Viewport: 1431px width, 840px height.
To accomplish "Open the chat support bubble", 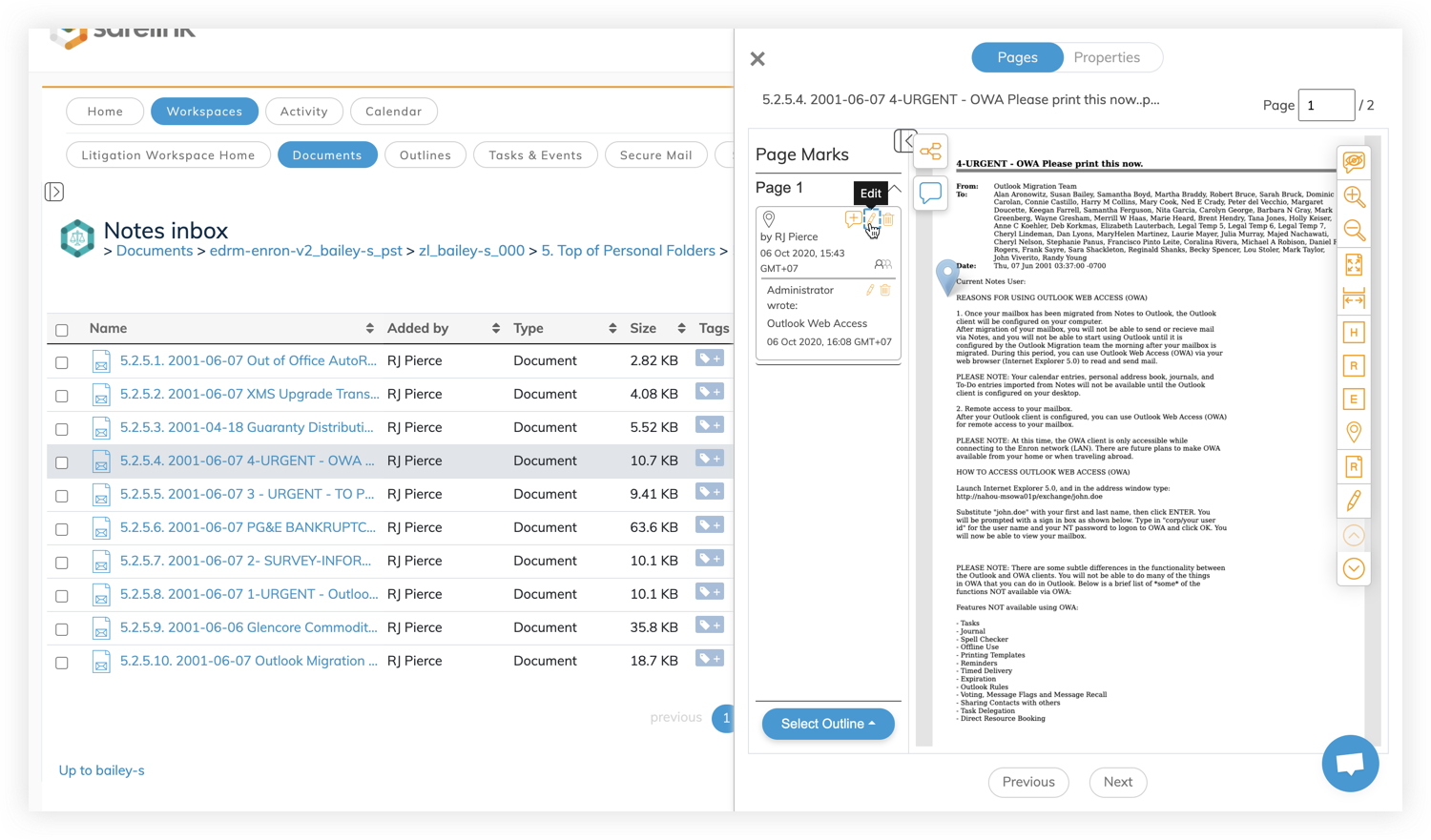I will (1350, 763).
